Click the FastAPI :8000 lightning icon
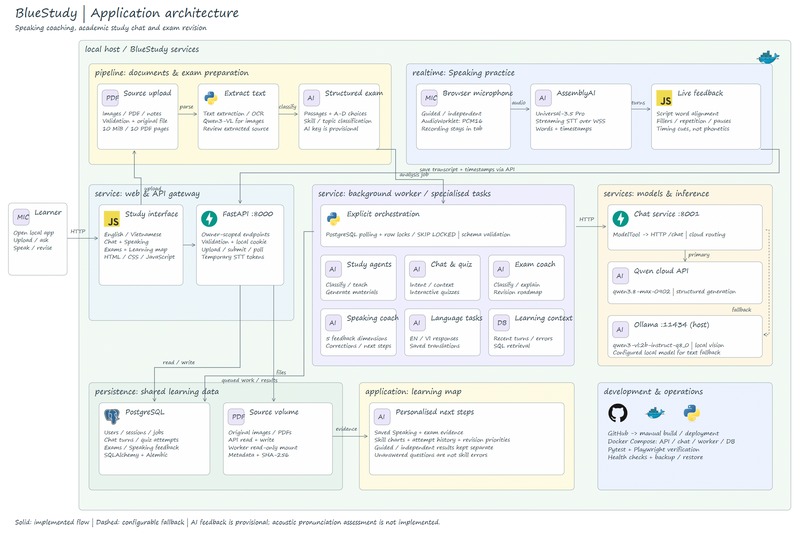This screenshot has width=806, height=537. 209,219
